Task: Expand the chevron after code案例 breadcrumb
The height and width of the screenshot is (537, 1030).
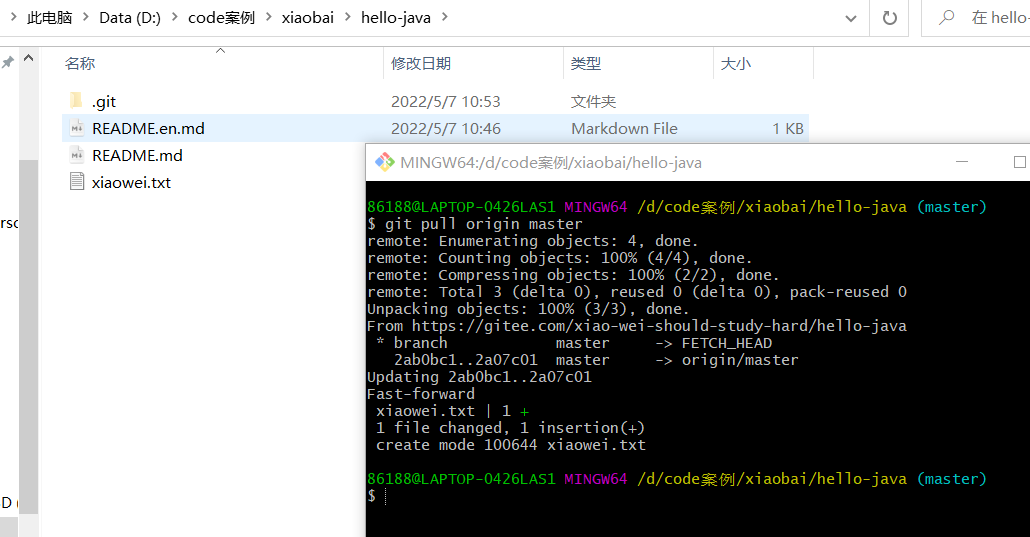Action: (x=268, y=17)
